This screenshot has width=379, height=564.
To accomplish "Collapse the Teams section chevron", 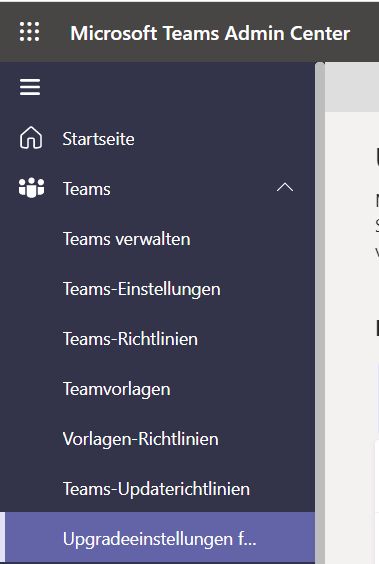I will pos(285,187).
